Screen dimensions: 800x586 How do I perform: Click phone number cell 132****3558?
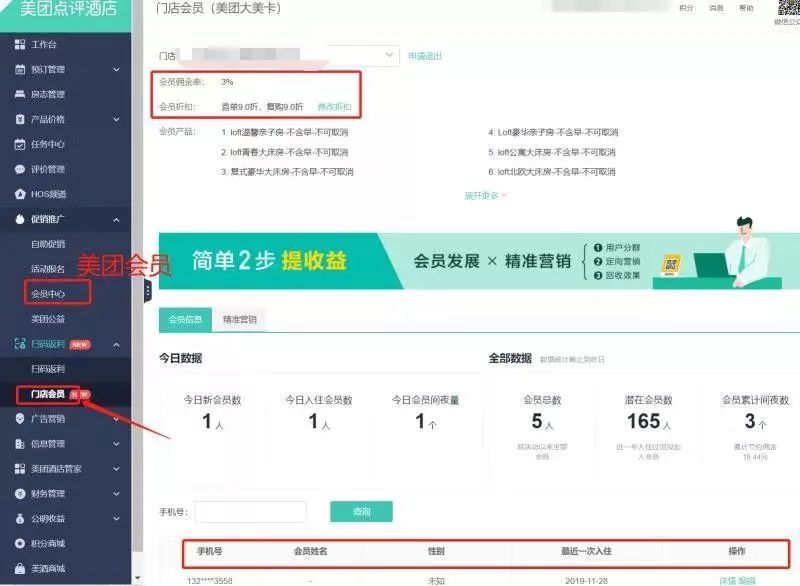[x=210, y=581]
